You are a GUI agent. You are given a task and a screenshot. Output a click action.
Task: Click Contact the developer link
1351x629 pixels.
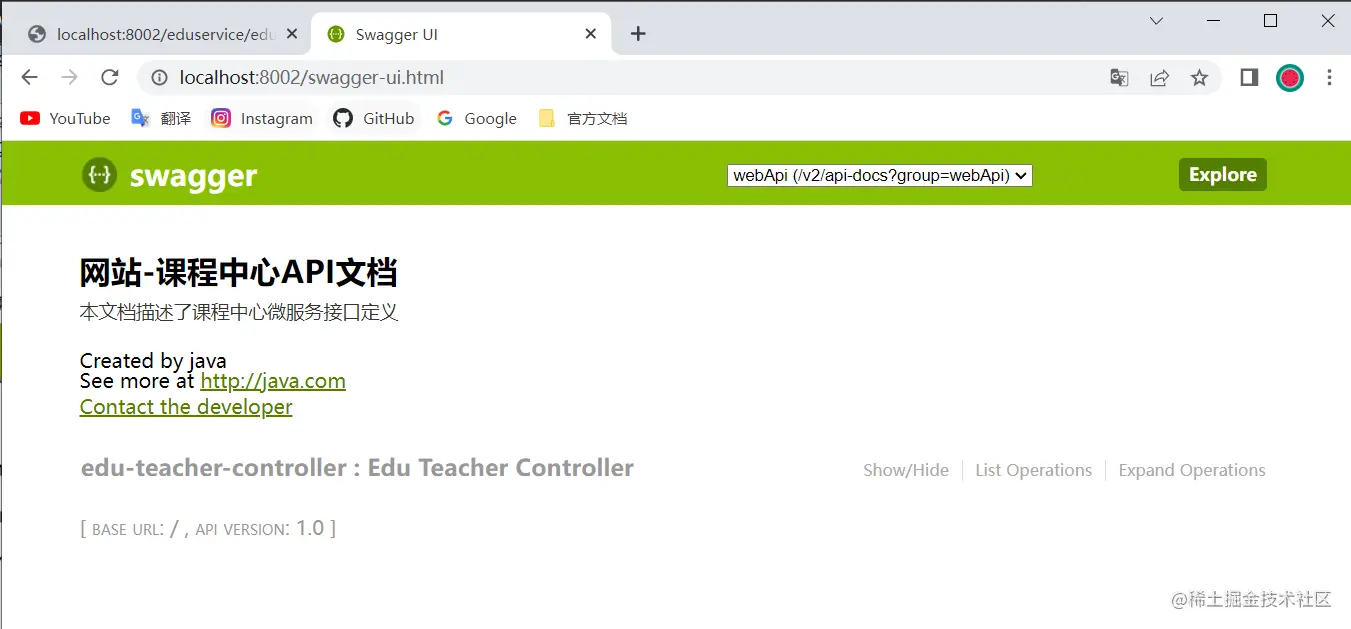186,407
